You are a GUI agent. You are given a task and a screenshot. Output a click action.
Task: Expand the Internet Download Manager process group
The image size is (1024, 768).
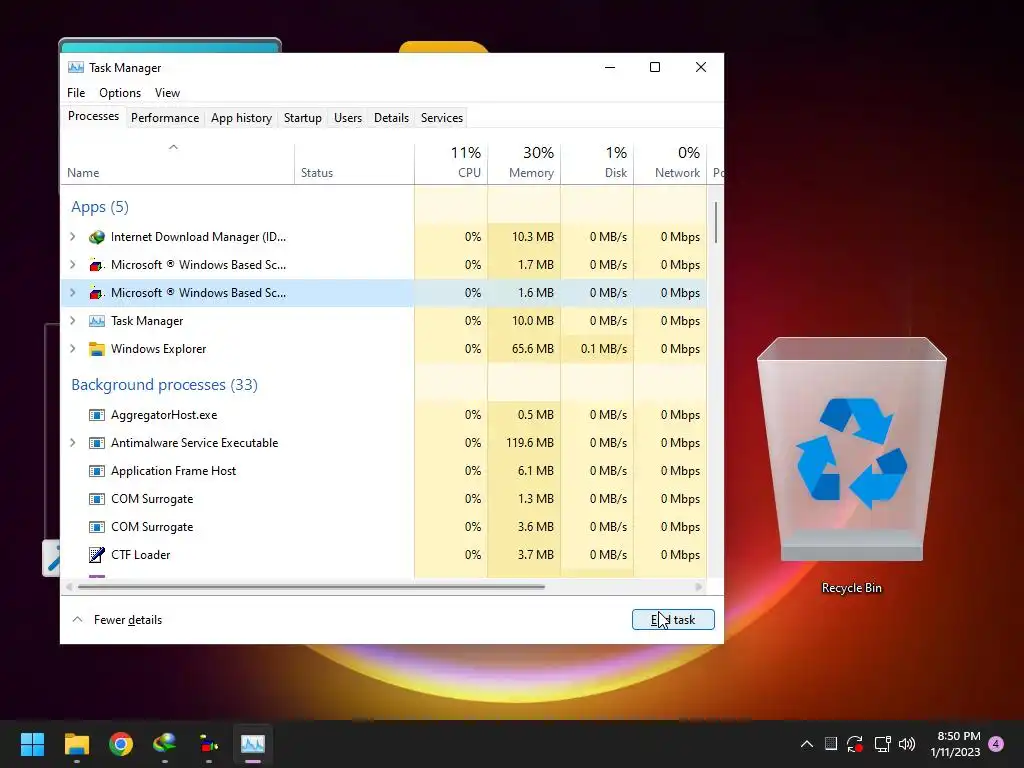[x=73, y=237]
